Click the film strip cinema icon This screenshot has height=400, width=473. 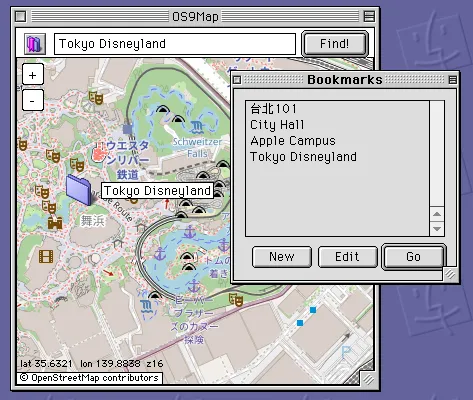(x=46, y=256)
